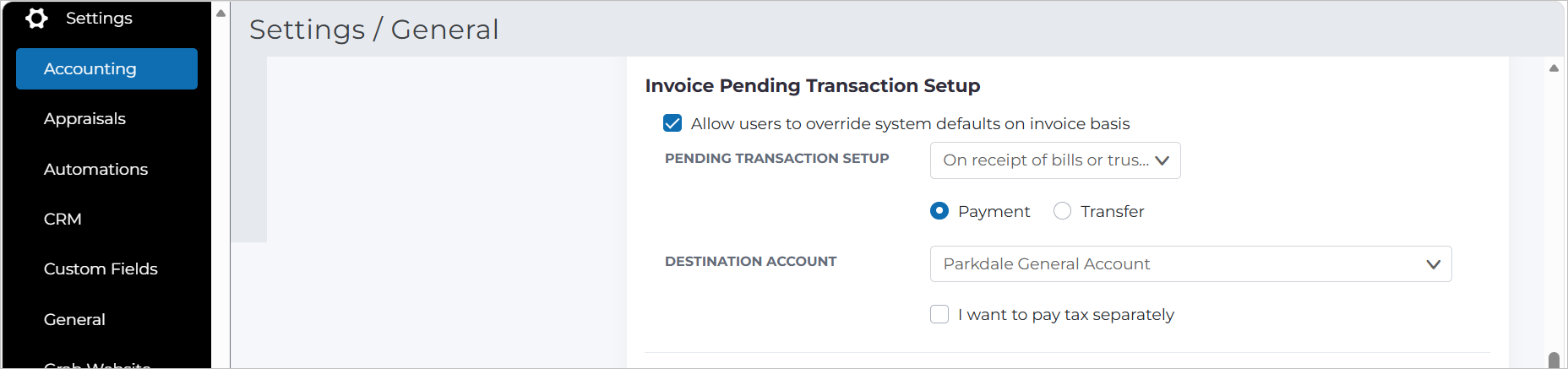The image size is (1568, 369).
Task: Navigate to General settings item
Action: tap(74, 319)
